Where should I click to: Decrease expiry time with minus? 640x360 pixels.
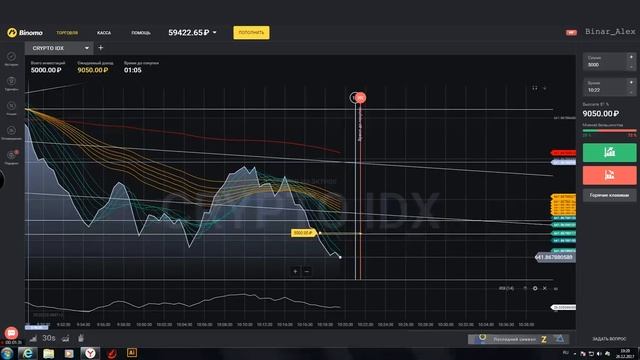(x=631, y=92)
